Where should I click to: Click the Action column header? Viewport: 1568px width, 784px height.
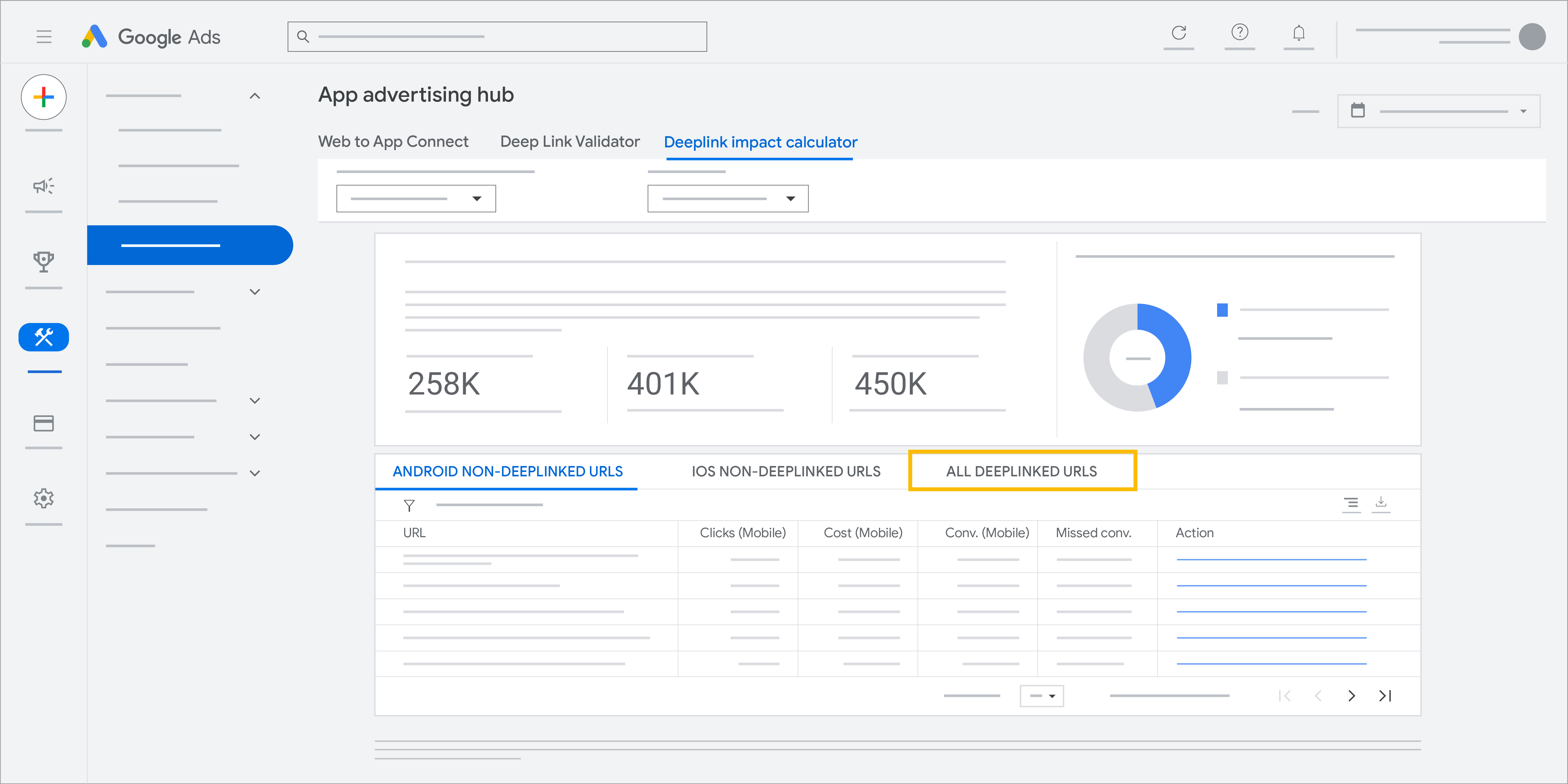(1194, 532)
